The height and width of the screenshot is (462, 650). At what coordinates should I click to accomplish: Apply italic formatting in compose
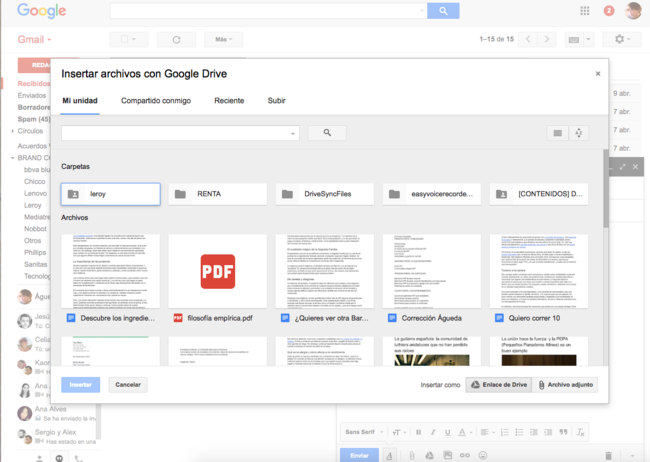pyautogui.click(x=433, y=432)
